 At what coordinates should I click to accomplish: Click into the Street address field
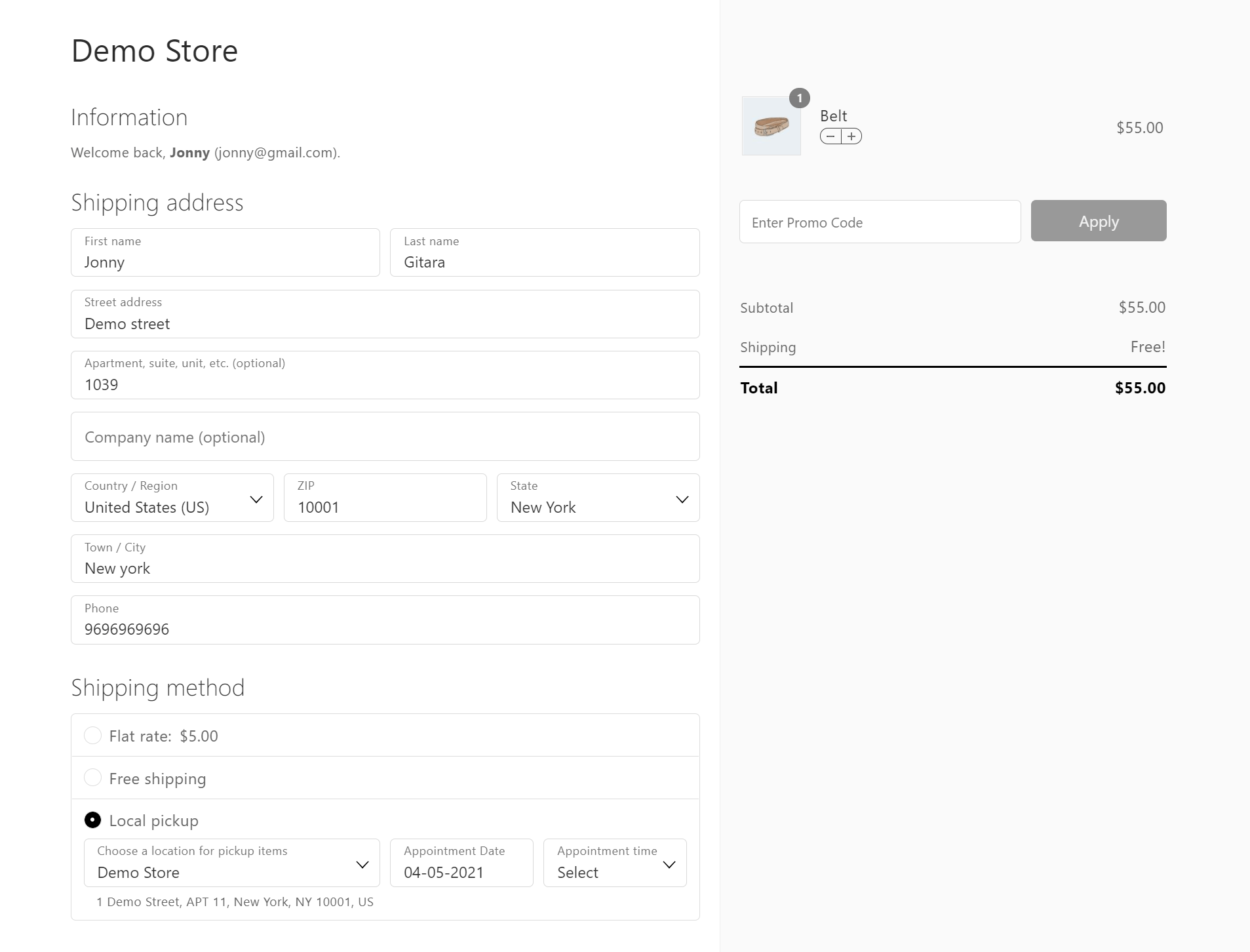(x=385, y=315)
